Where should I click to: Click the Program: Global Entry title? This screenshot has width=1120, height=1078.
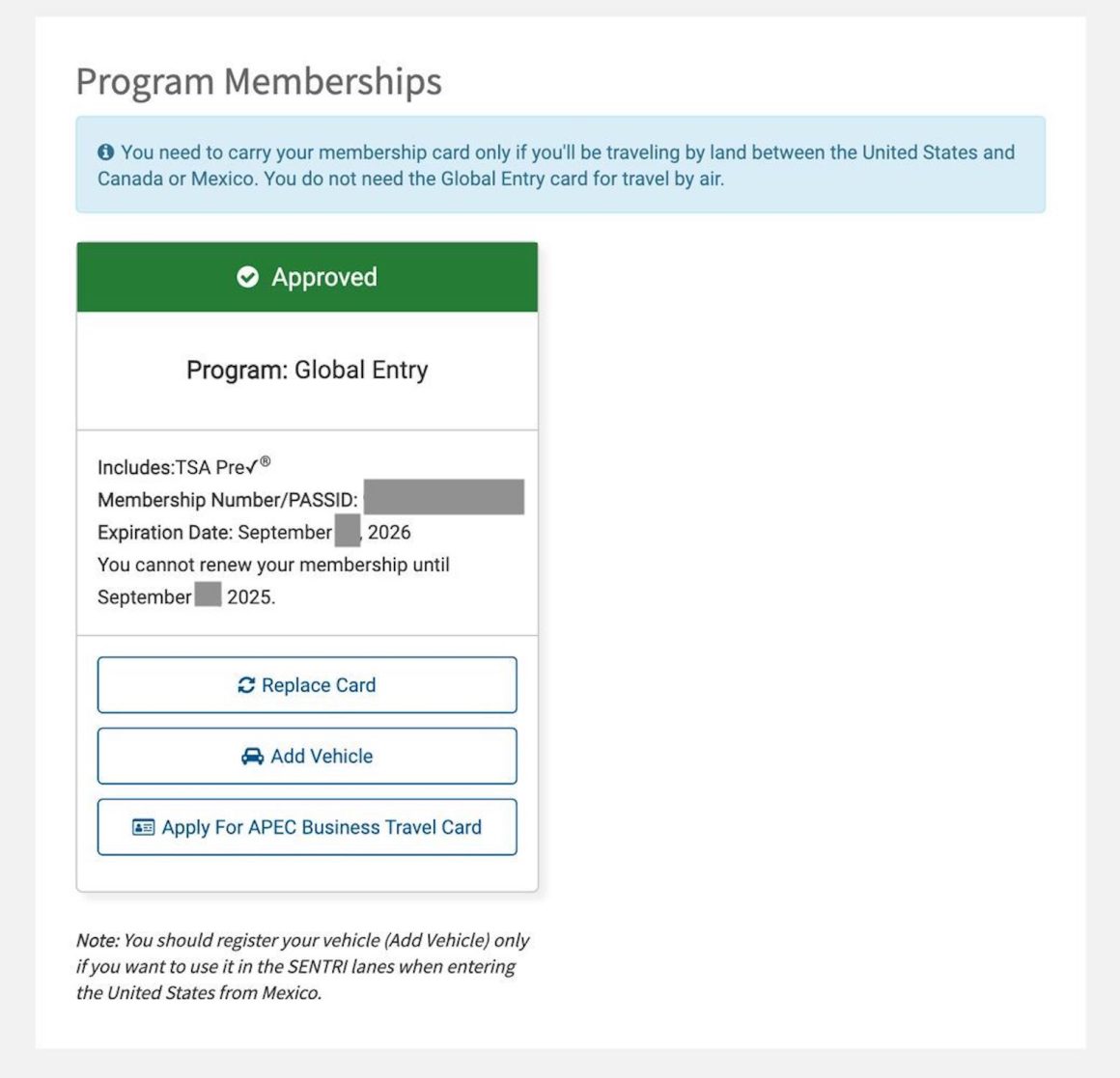[x=307, y=370]
